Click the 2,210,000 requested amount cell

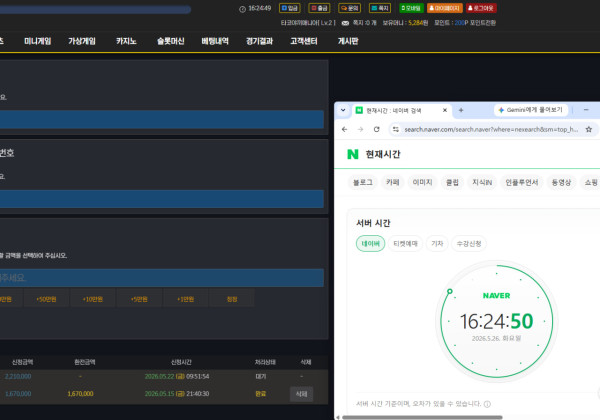(18, 376)
